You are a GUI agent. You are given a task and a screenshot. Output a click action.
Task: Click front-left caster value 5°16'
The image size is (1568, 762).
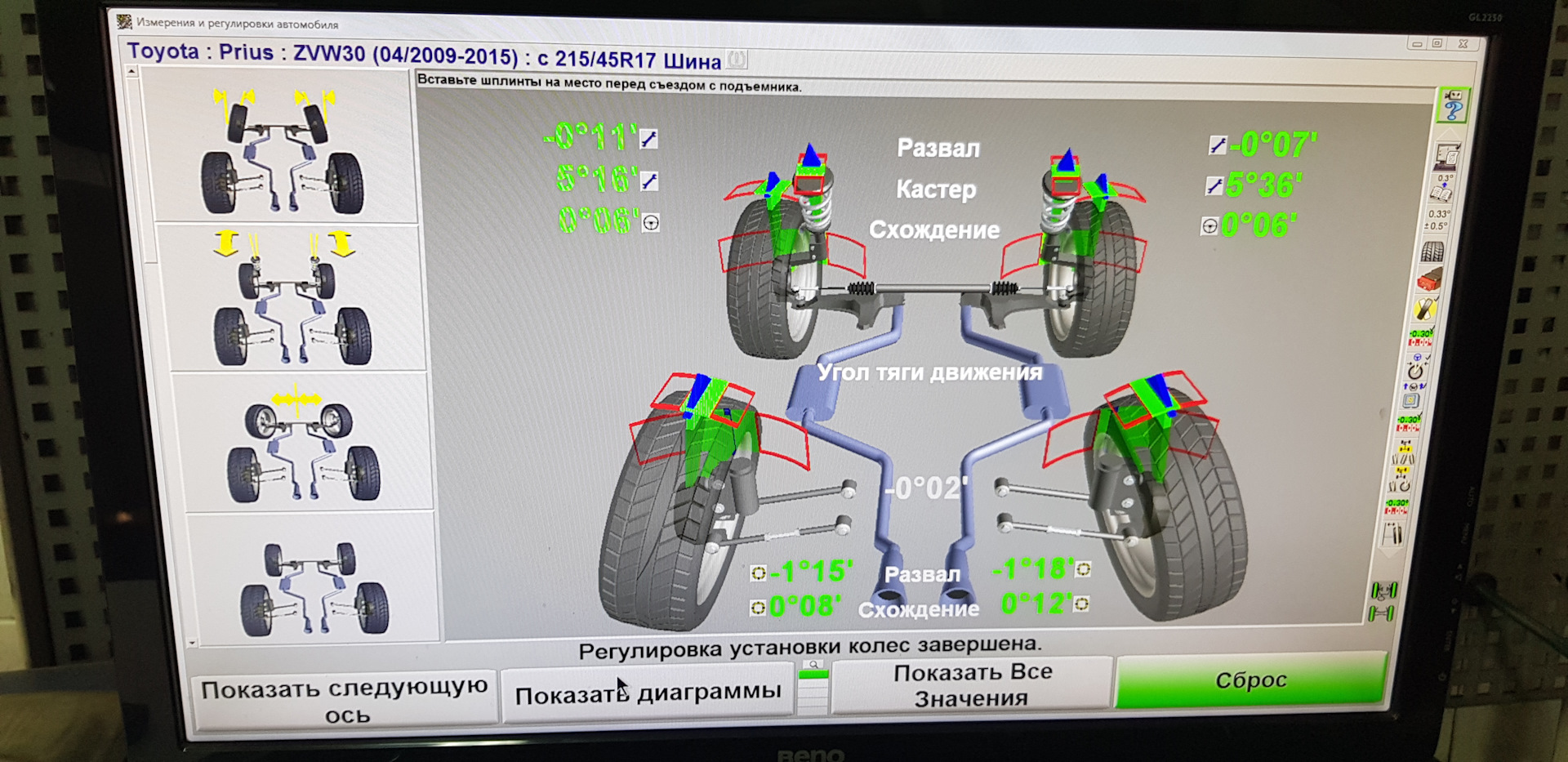tap(596, 179)
